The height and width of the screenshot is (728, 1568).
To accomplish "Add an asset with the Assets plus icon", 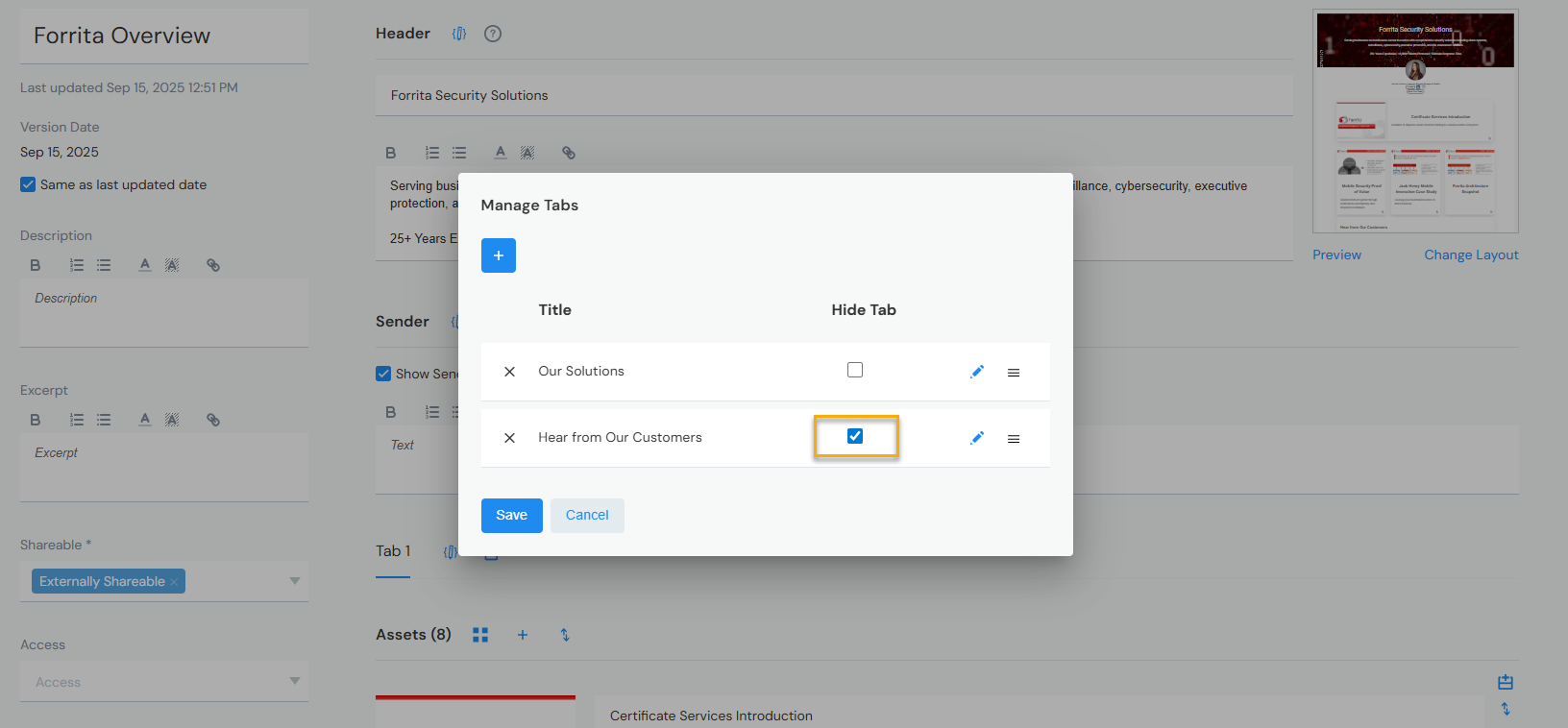I will pyautogui.click(x=523, y=635).
